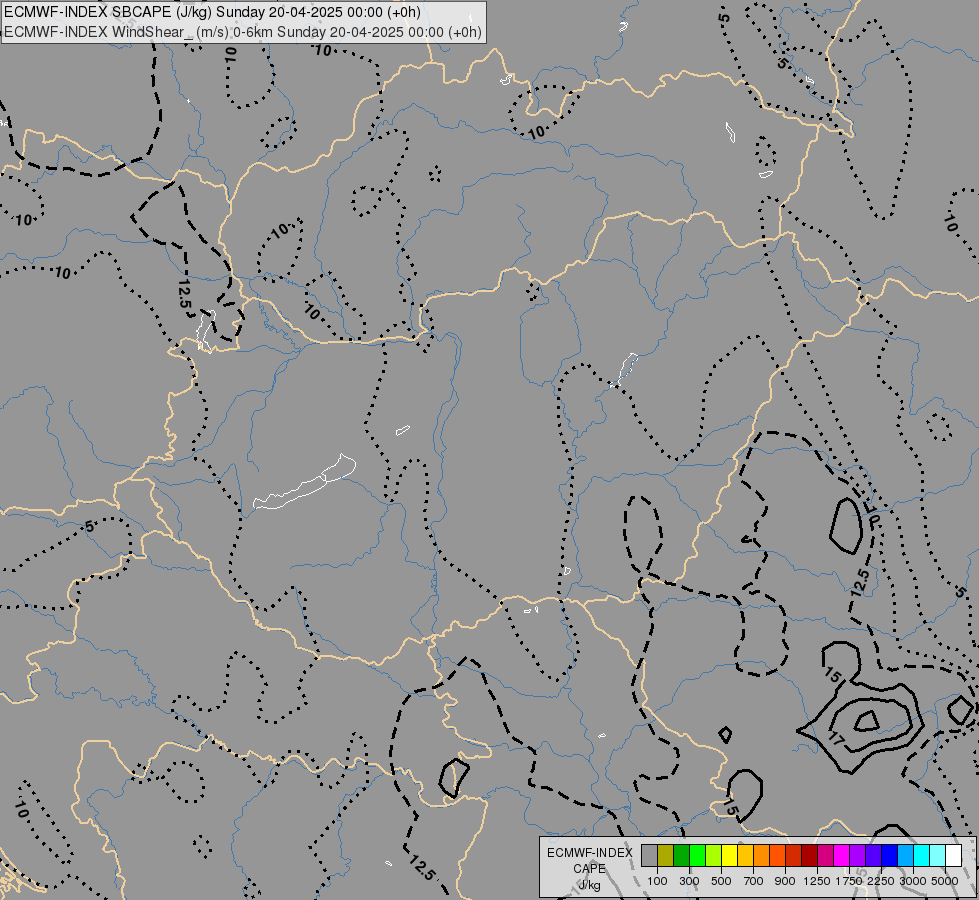This screenshot has width=979, height=900.
Task: Click the orange-red legend swatch
Action: click(x=777, y=856)
